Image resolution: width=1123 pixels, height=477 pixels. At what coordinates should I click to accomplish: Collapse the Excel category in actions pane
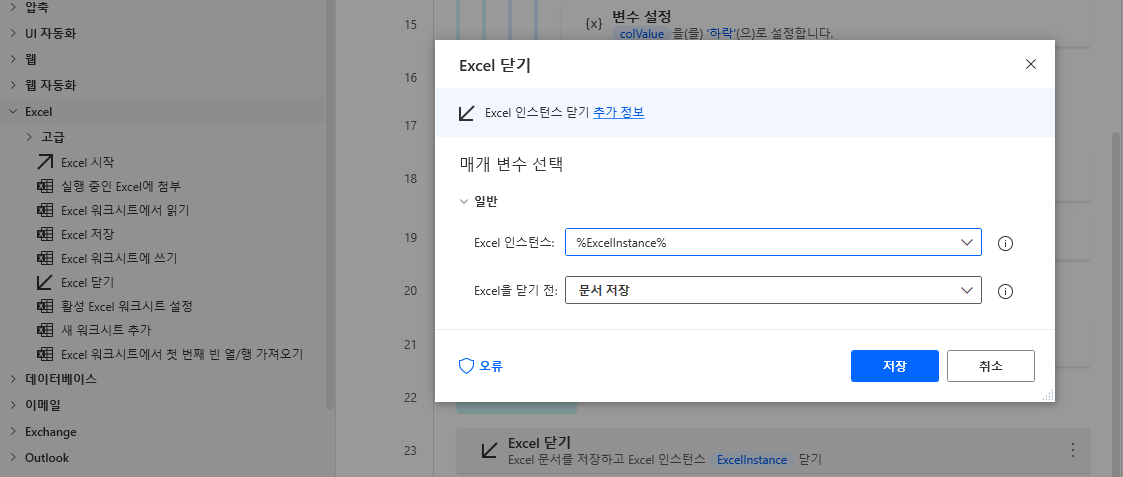[x=13, y=112]
